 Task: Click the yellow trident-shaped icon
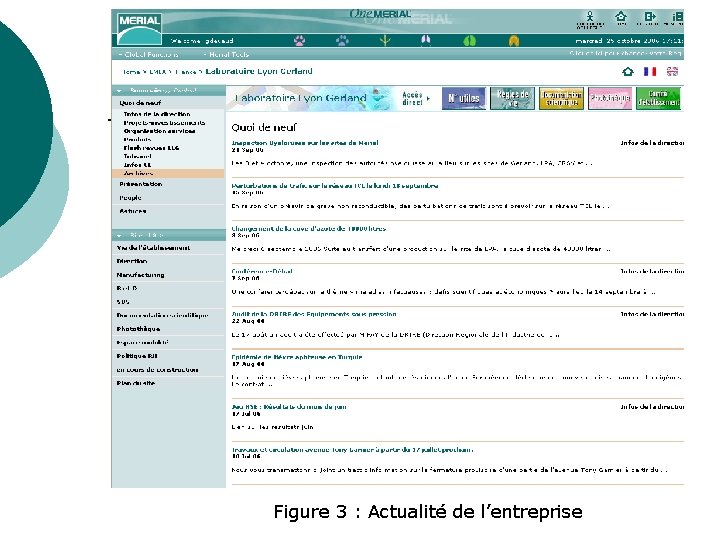click(385, 41)
